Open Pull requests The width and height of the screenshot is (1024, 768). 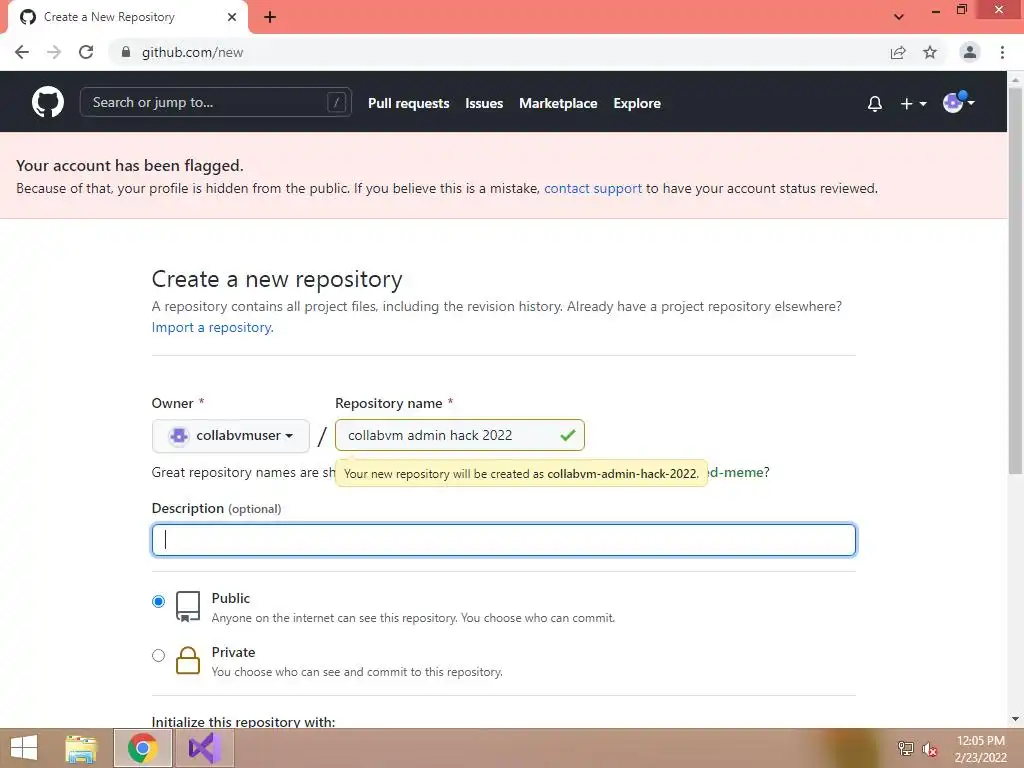pos(409,103)
